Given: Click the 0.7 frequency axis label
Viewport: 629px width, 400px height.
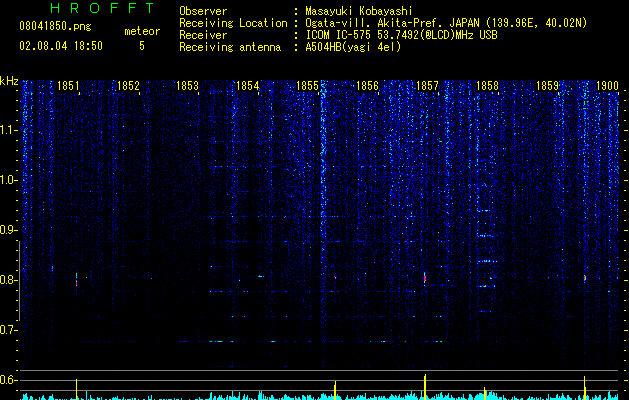Looking at the screenshot, I should [8, 330].
